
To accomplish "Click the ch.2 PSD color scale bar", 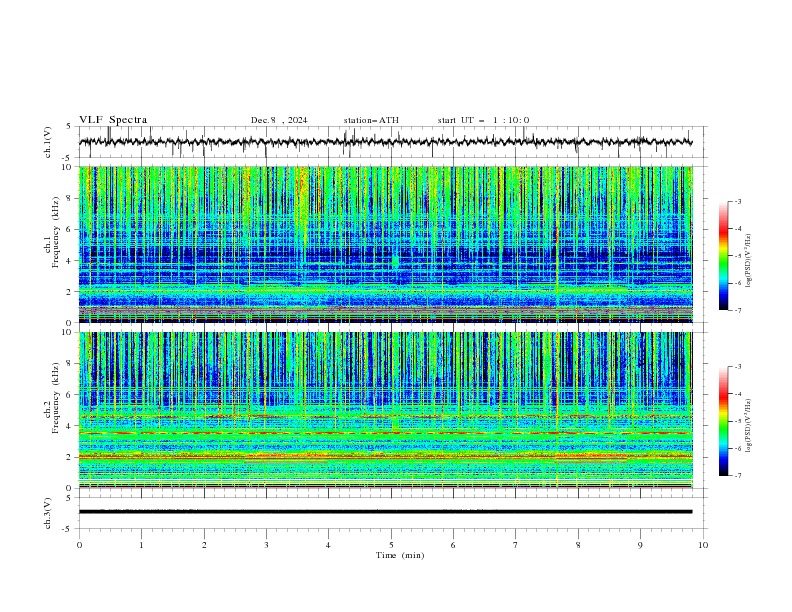I will [x=723, y=421].
